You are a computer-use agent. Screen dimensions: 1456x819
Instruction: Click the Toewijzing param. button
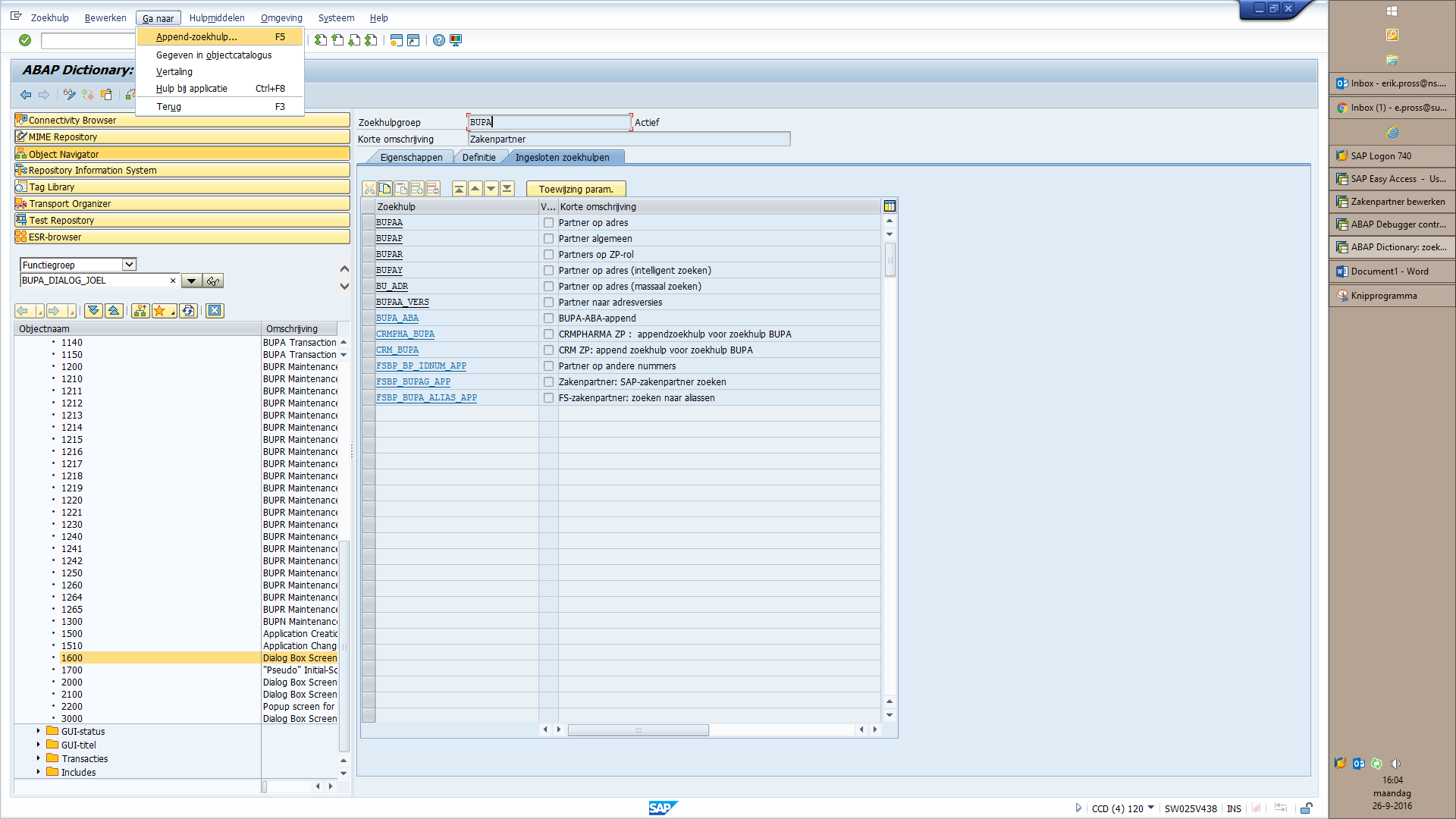[x=576, y=190]
